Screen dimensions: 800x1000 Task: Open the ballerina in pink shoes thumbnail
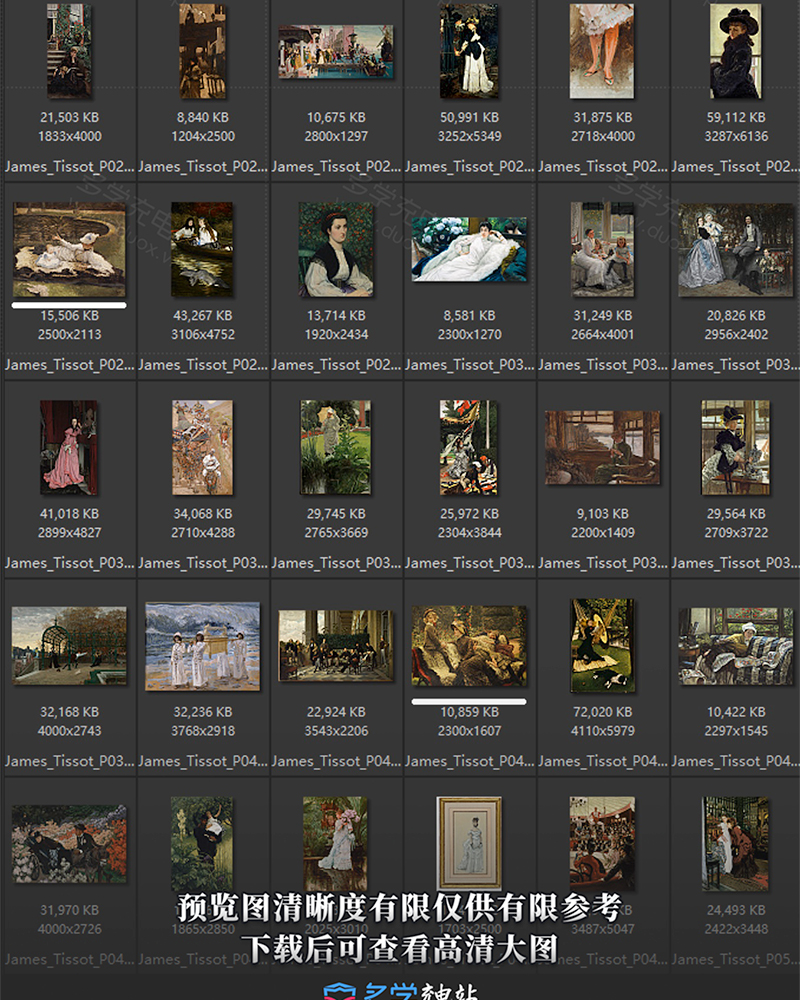(603, 50)
